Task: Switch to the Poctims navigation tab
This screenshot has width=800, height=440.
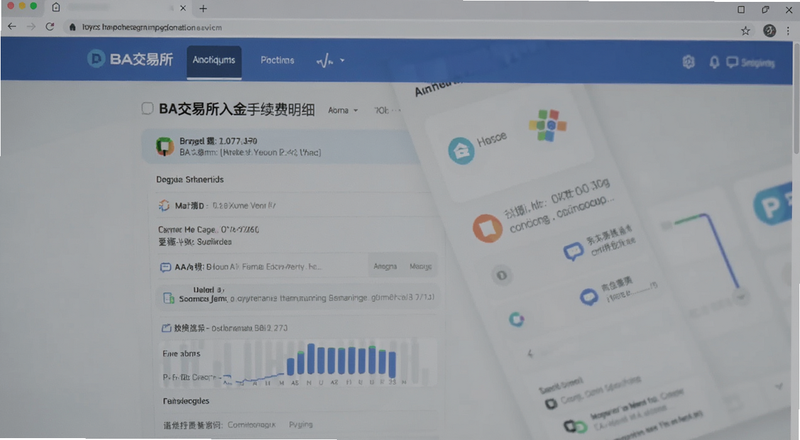Action: (x=277, y=60)
